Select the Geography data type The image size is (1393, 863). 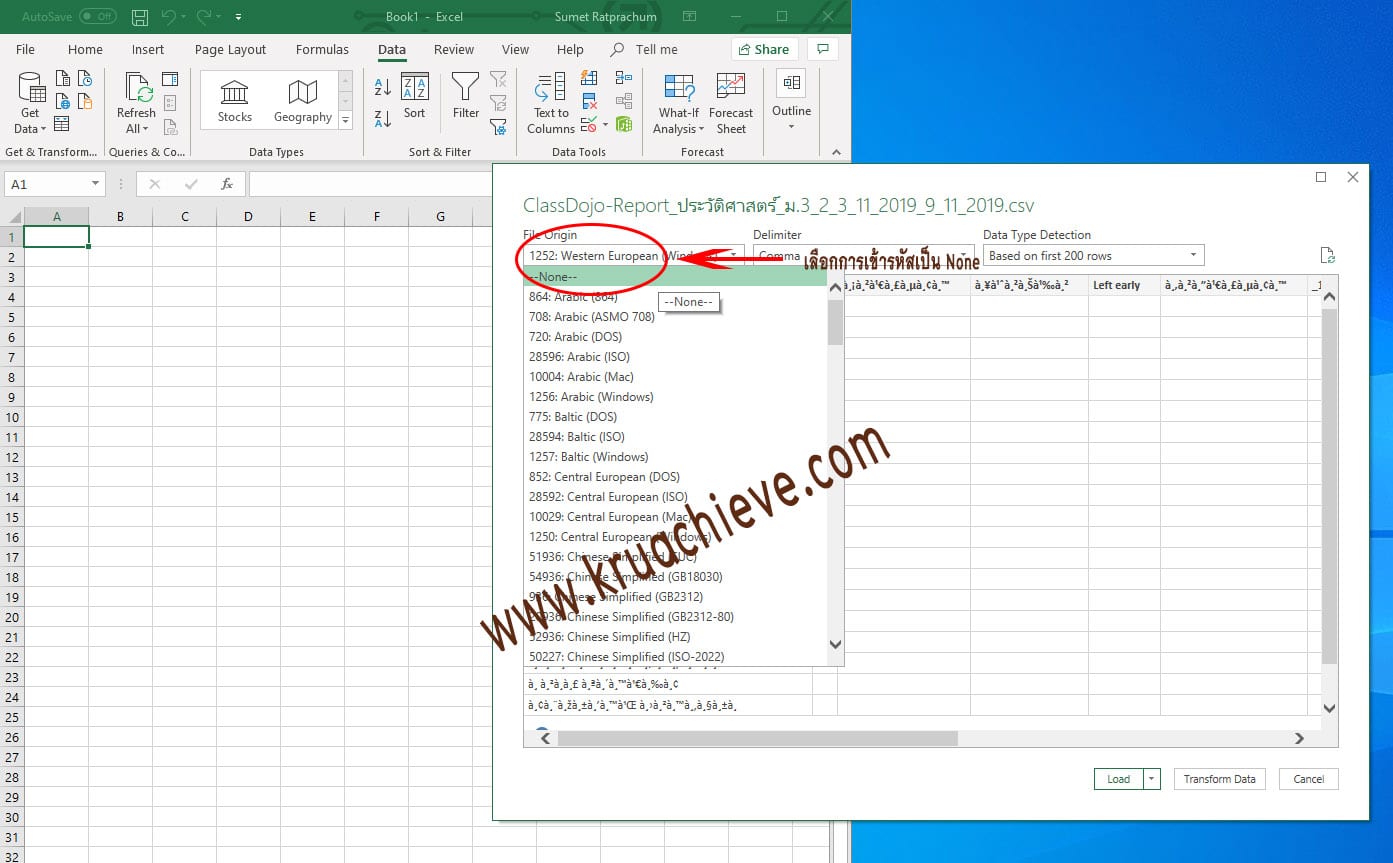[303, 103]
